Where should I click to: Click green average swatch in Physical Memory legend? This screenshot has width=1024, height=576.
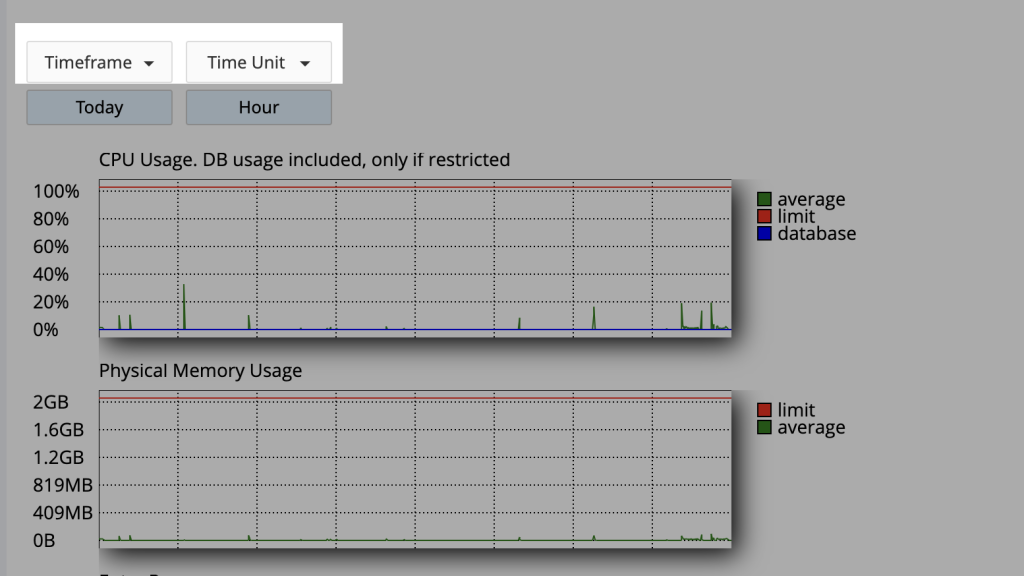(x=765, y=428)
